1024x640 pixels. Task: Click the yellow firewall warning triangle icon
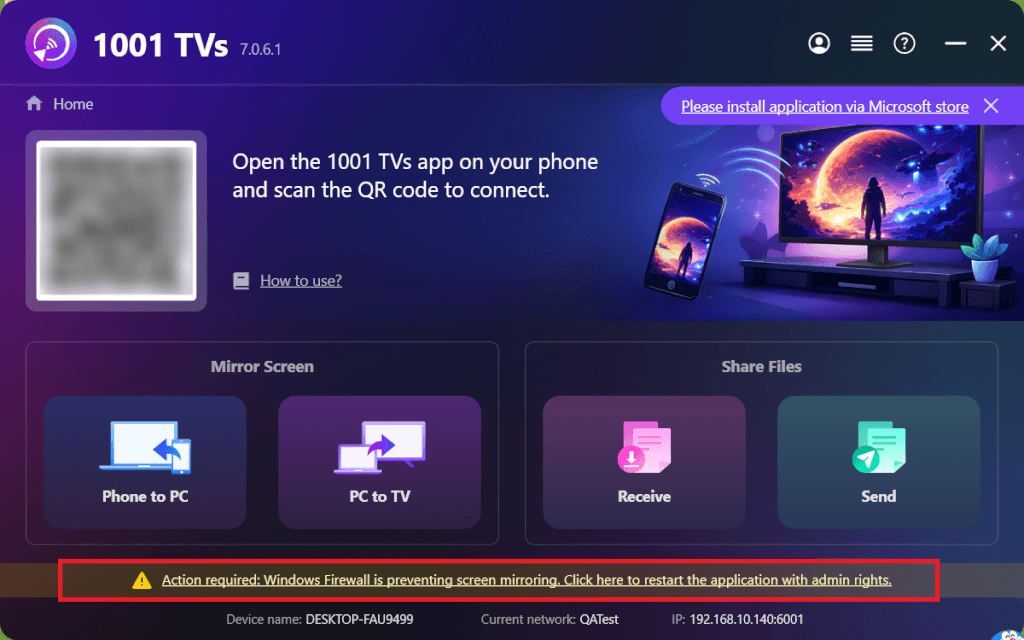pos(142,580)
